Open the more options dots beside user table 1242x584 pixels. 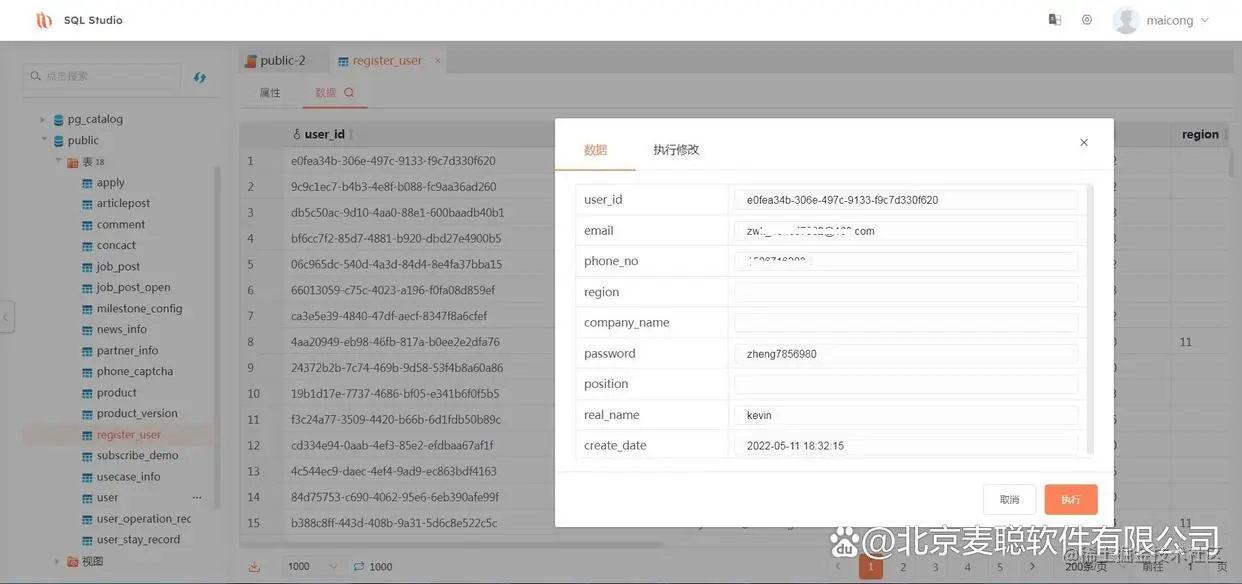tap(197, 498)
